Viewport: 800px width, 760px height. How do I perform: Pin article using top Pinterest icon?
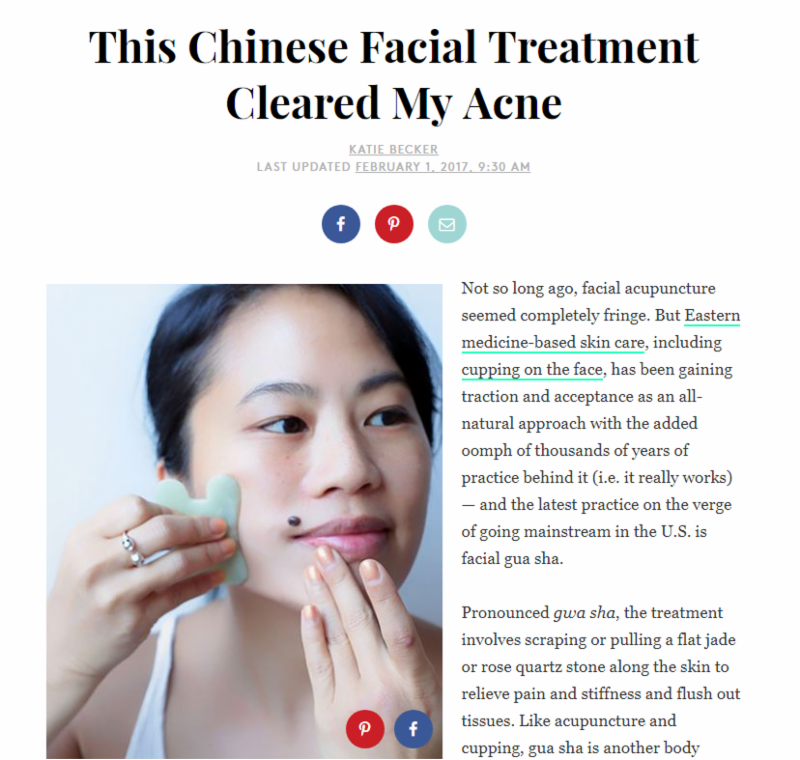(x=394, y=224)
